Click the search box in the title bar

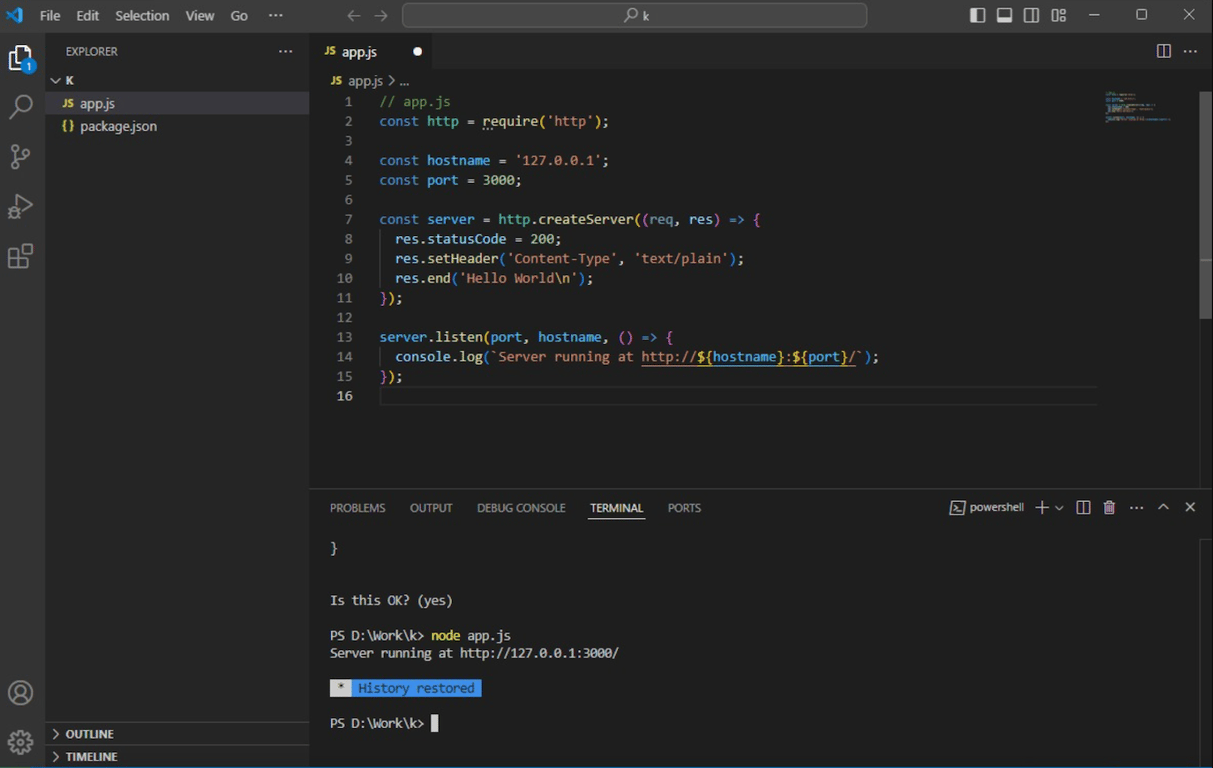tap(633, 15)
